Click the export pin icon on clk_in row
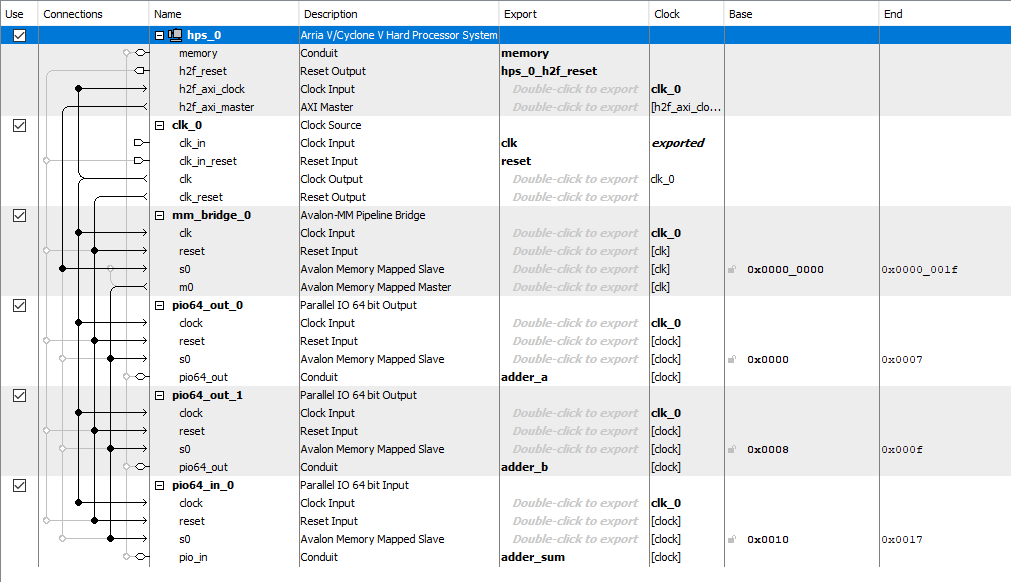Screen dimensions: 1011x582 click(x=139, y=143)
